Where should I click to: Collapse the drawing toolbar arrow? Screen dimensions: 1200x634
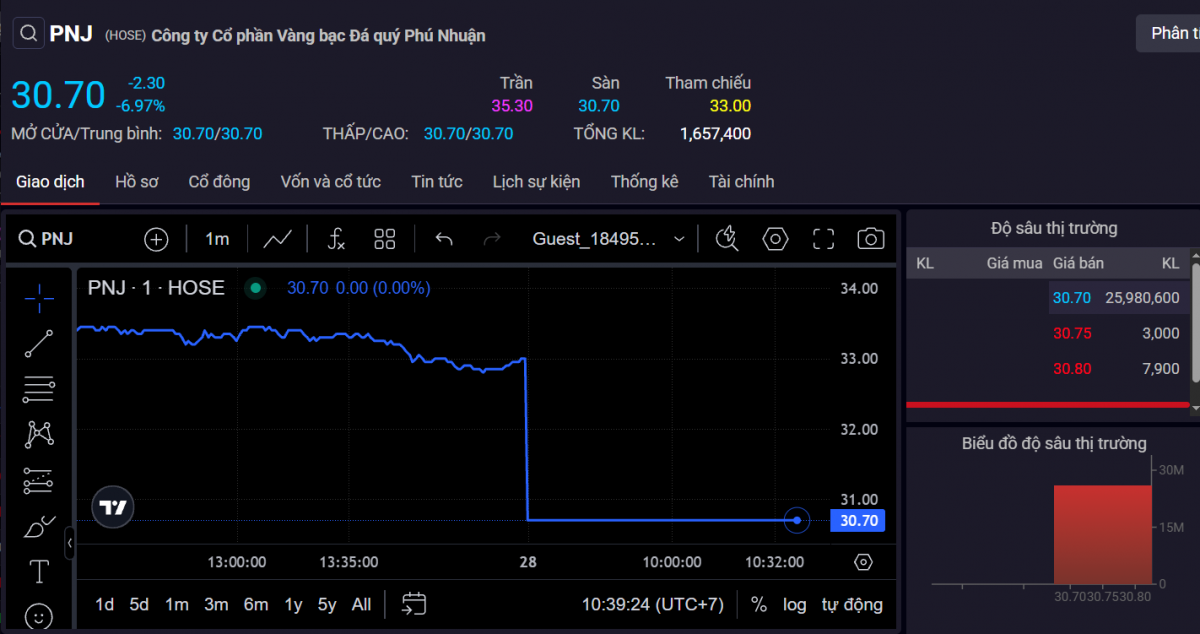click(x=70, y=543)
